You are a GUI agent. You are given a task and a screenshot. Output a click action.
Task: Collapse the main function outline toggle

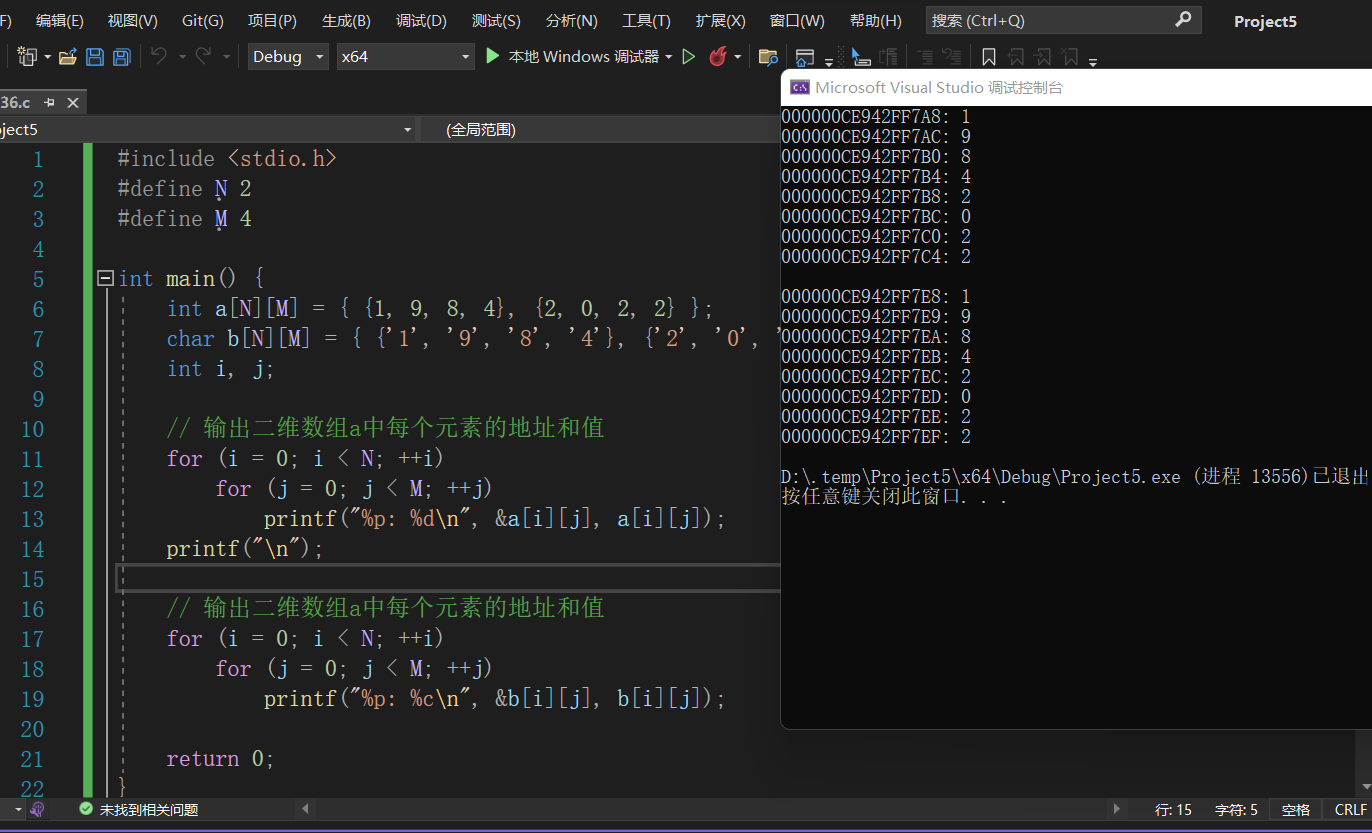click(x=105, y=278)
